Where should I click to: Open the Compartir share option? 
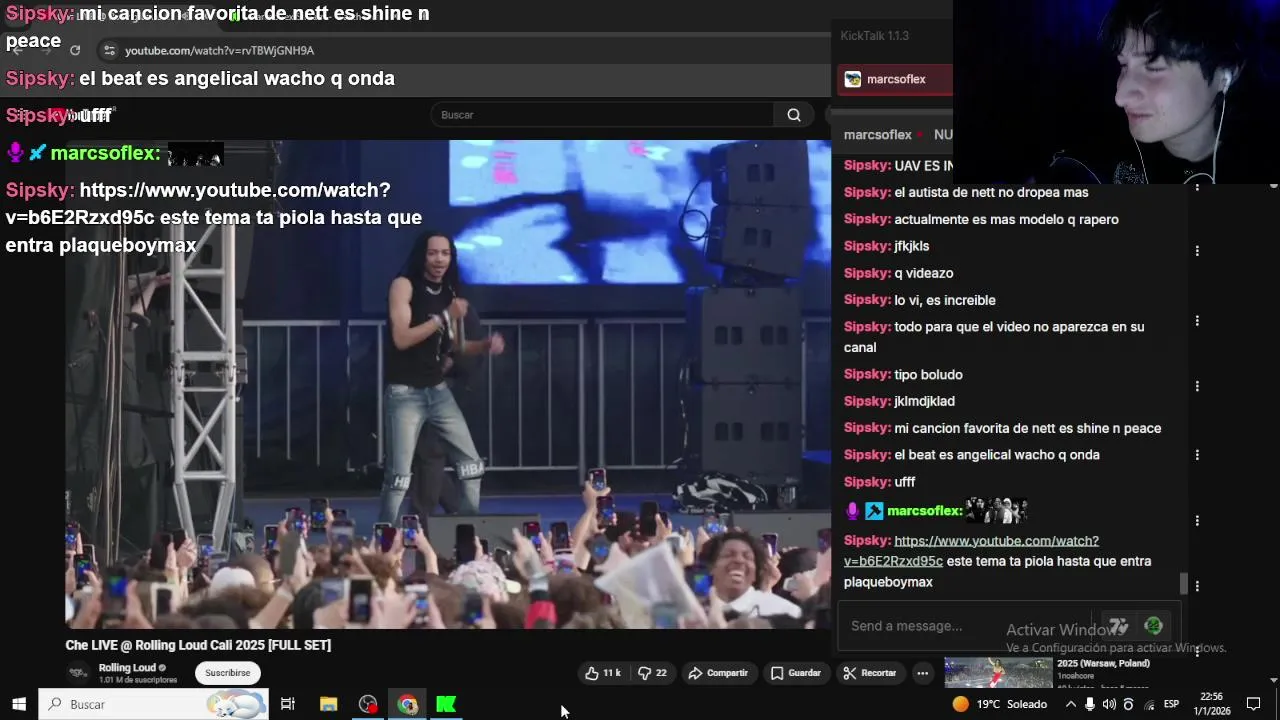click(x=718, y=673)
